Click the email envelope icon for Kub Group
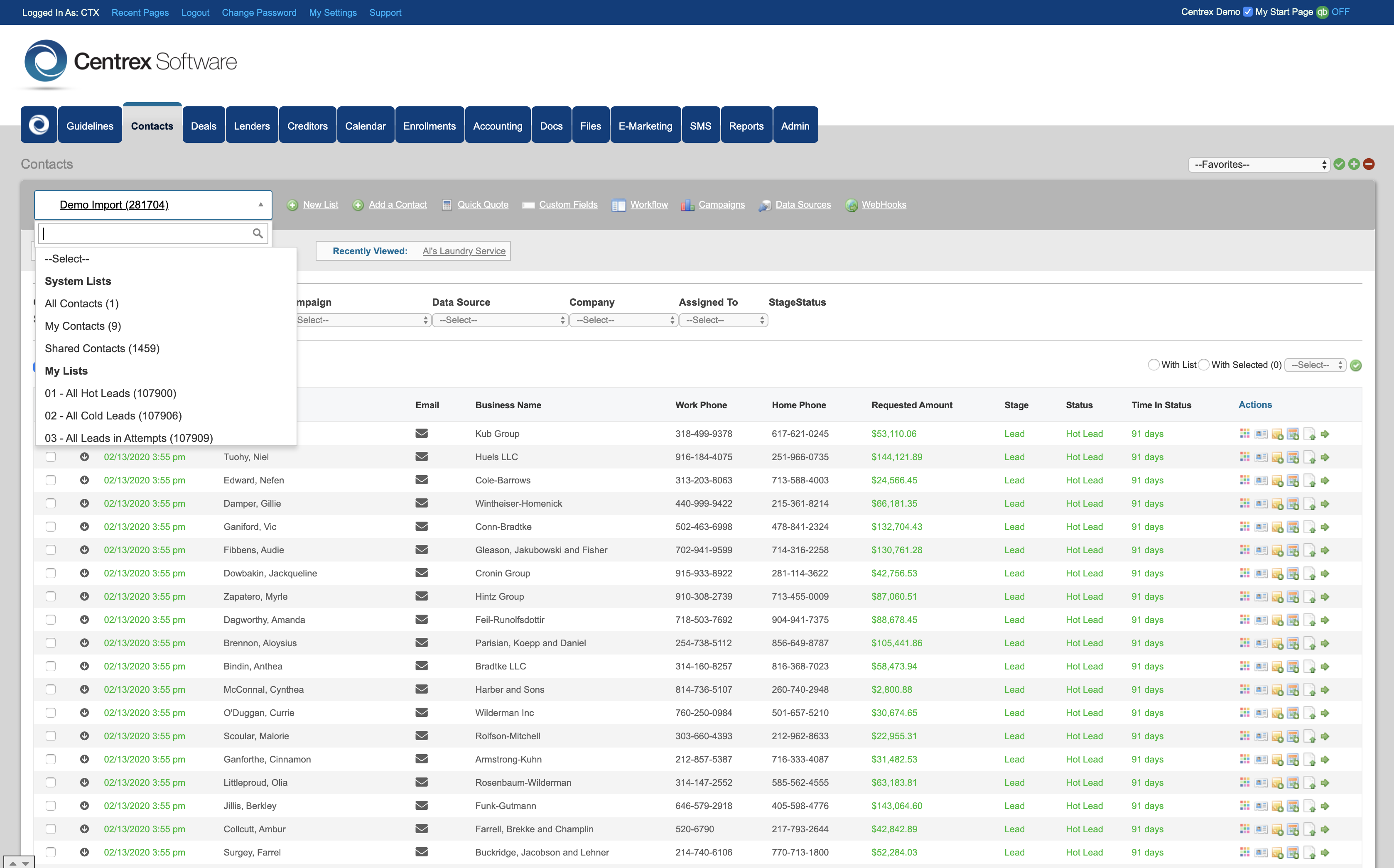1394x868 pixels. 422,434
